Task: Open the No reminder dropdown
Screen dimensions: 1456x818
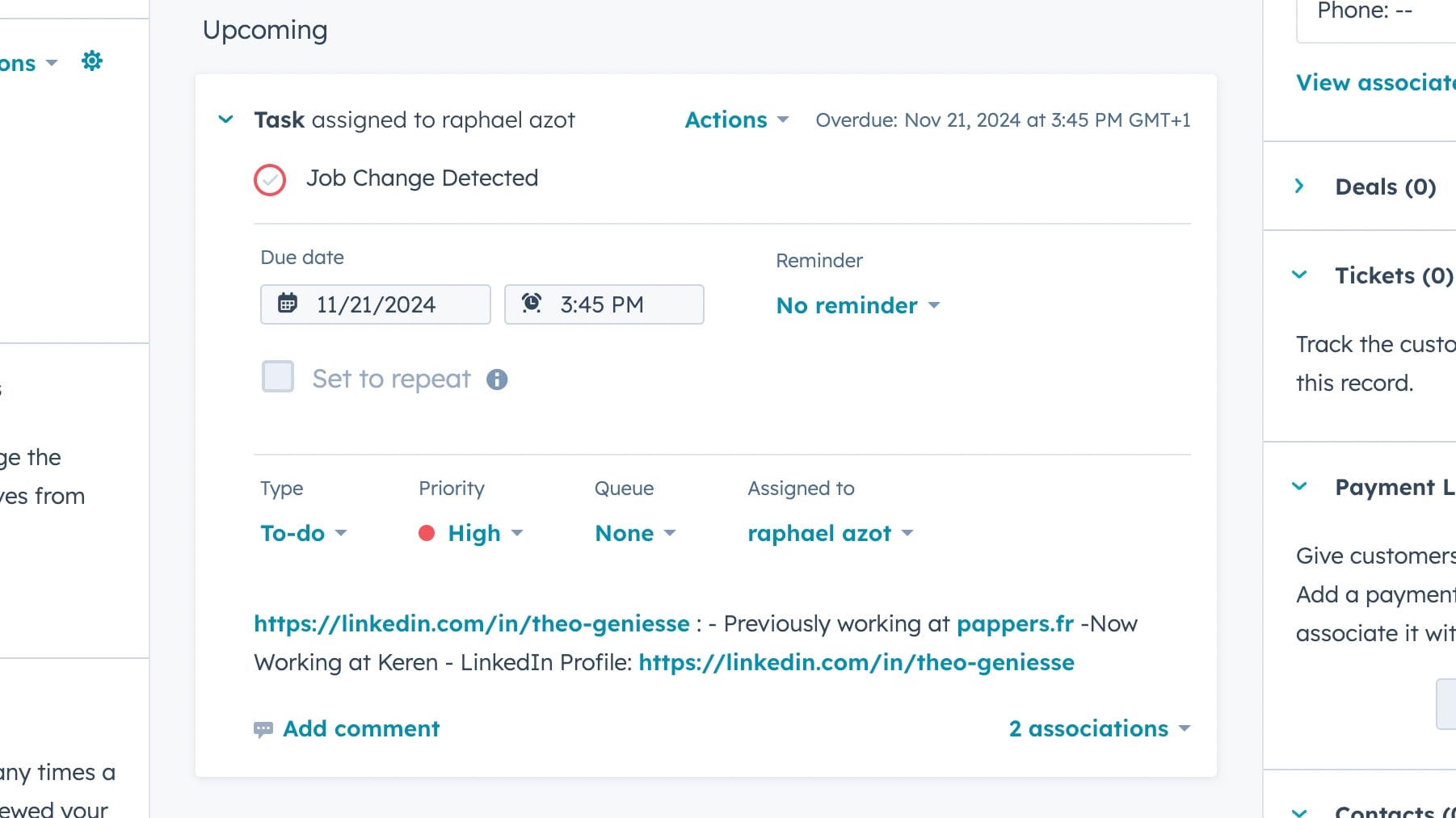Action: [x=857, y=305]
